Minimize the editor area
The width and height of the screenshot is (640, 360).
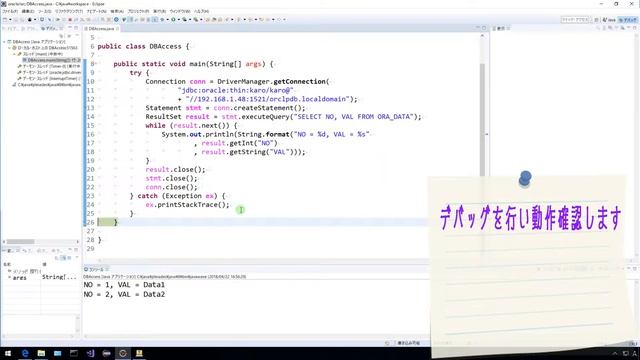coord(478,28)
